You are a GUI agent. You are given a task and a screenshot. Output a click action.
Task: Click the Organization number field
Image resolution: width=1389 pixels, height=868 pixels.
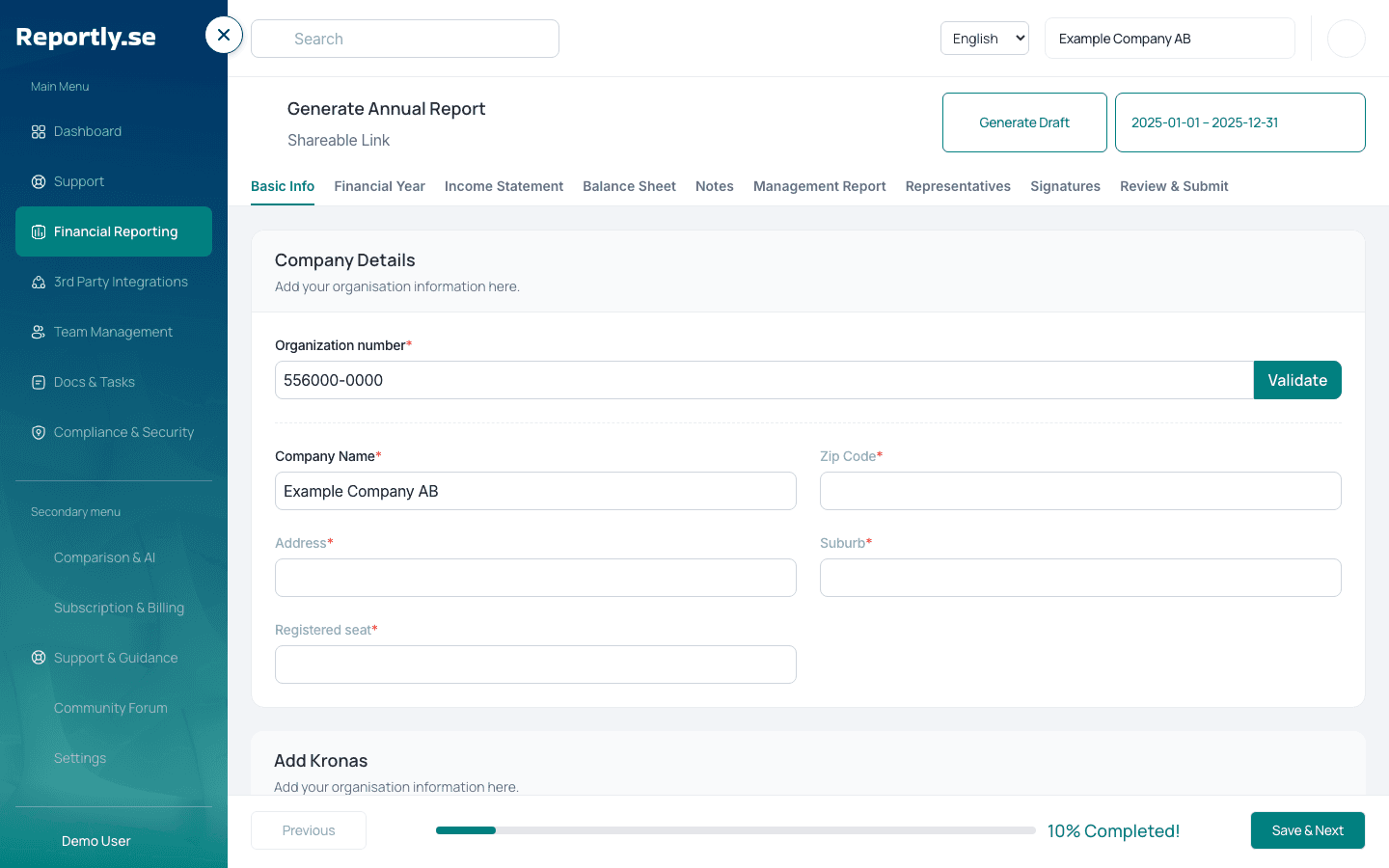764,380
